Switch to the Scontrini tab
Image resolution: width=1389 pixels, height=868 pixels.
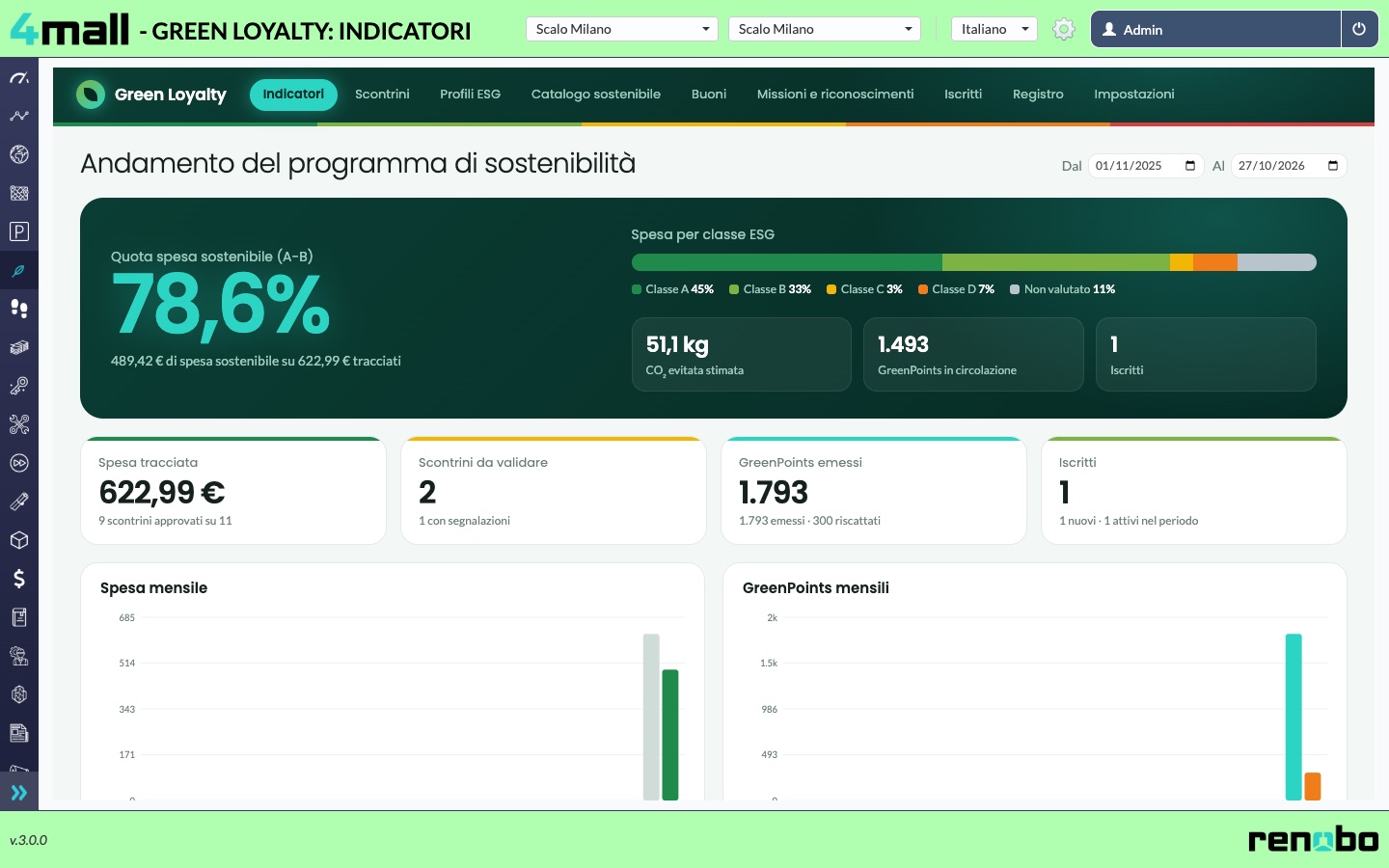click(382, 95)
